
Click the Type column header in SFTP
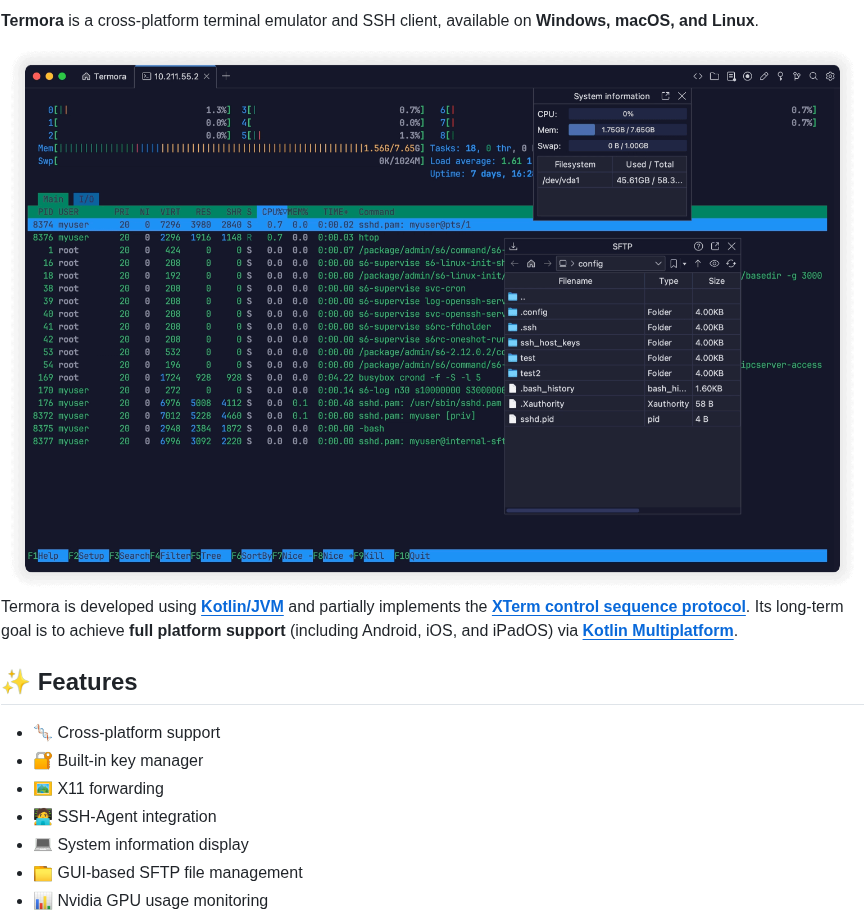point(669,281)
